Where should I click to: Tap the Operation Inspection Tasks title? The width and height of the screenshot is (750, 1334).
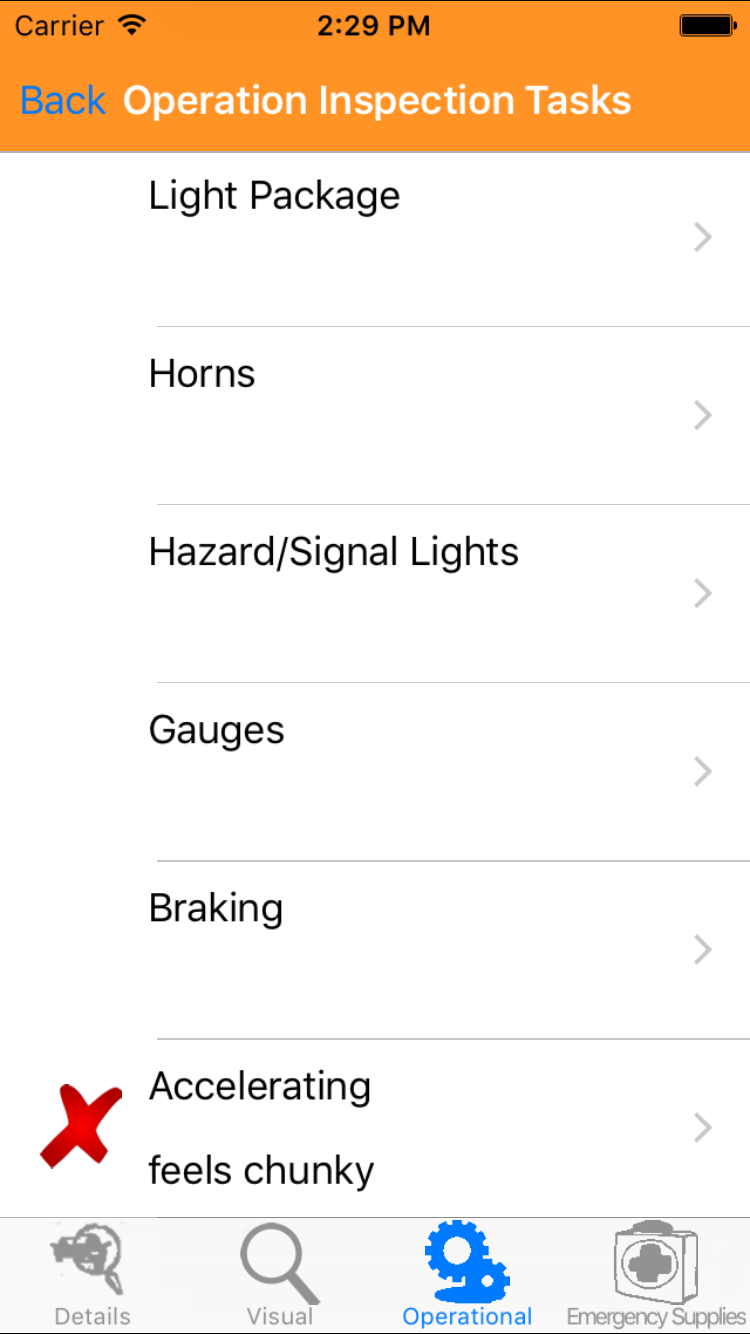tap(377, 101)
